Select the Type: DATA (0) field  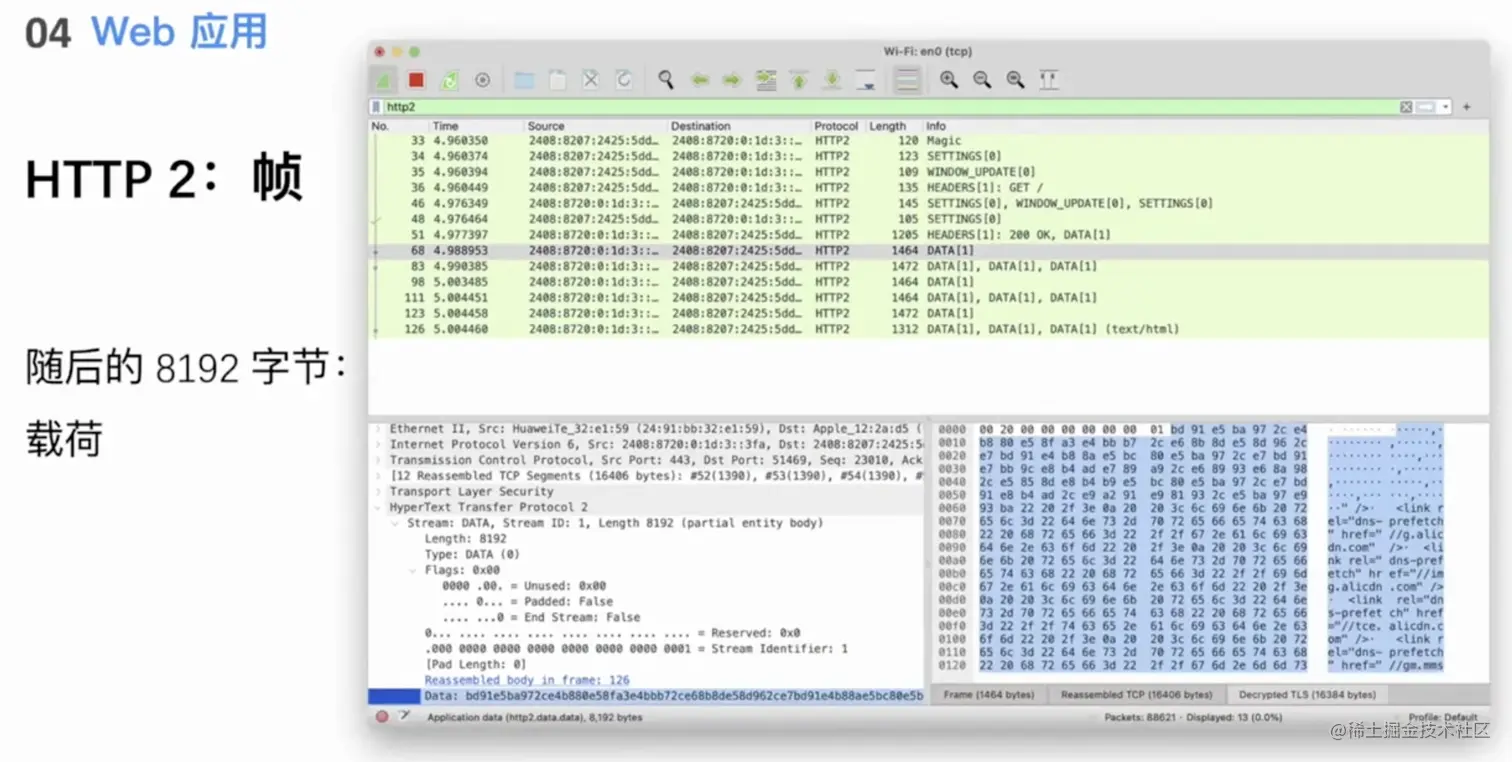472,554
